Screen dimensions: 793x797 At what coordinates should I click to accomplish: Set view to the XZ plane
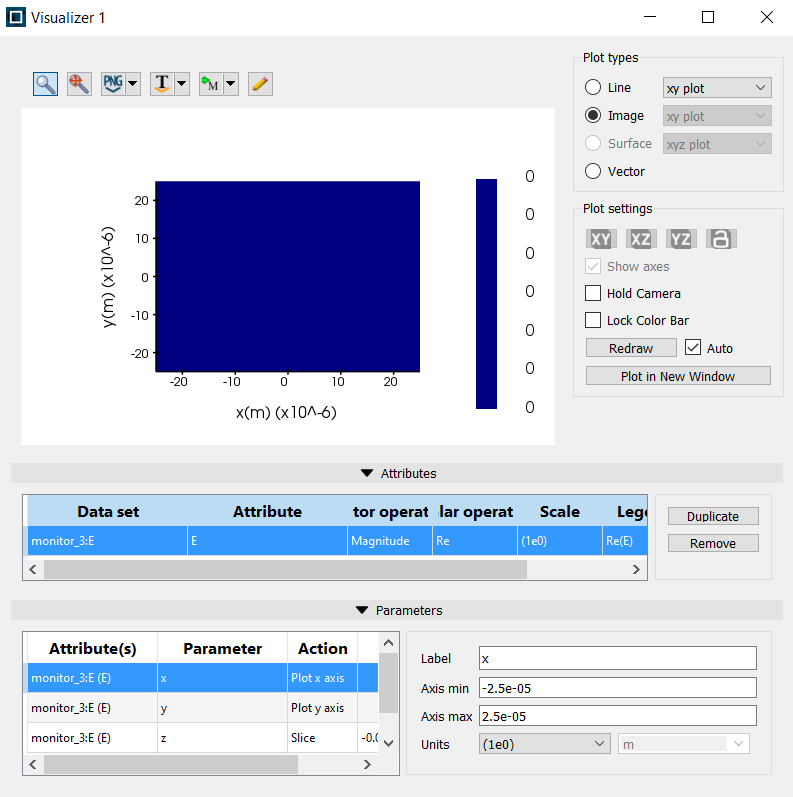(640, 239)
